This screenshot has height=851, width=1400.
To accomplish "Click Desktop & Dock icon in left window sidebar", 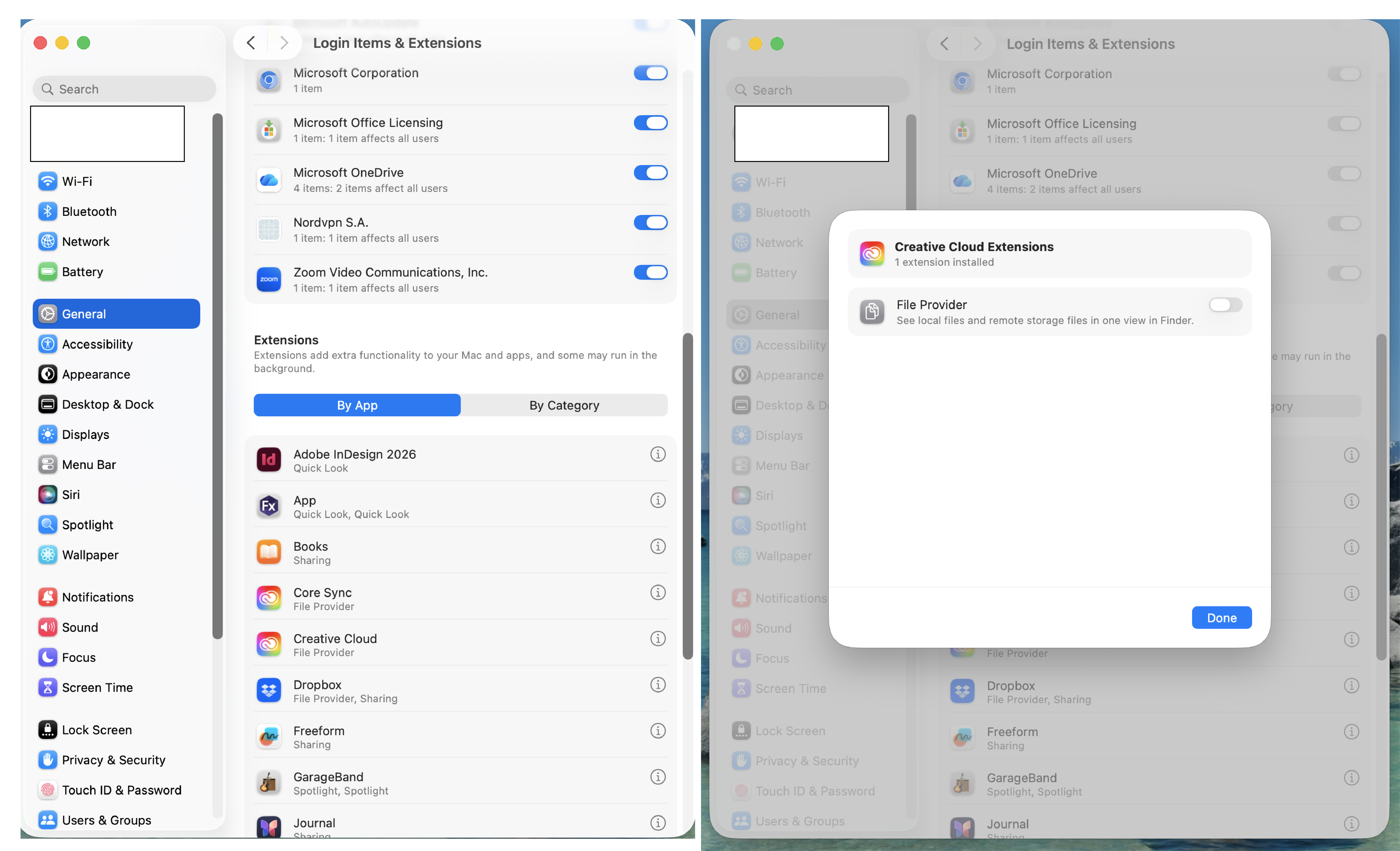I will tap(48, 404).
